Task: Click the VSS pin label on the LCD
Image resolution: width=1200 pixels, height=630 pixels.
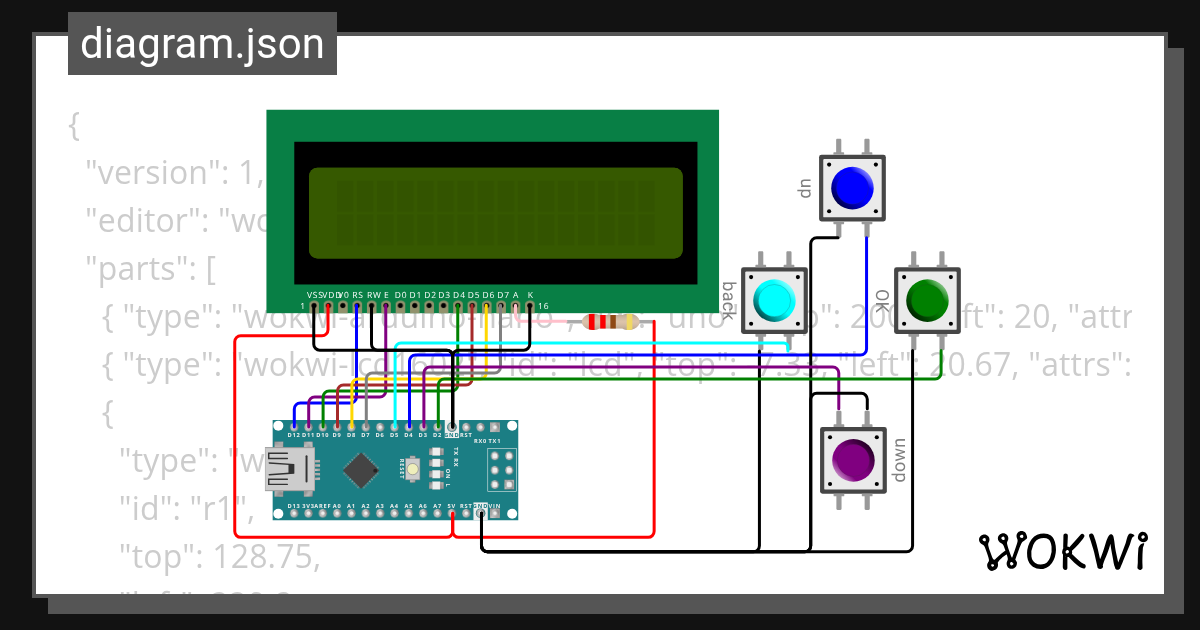Action: pos(313,295)
